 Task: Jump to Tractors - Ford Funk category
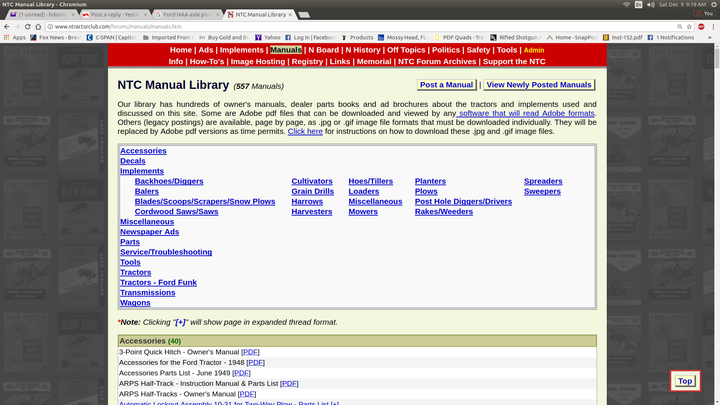point(158,282)
